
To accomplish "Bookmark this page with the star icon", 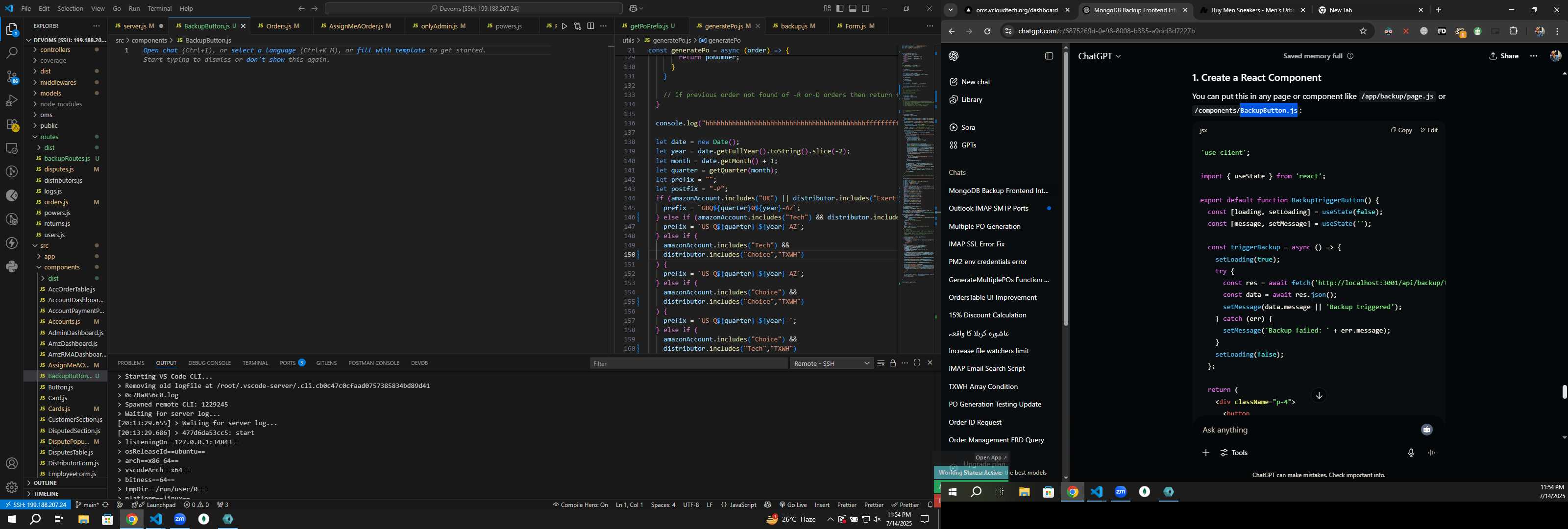I will [1363, 31].
